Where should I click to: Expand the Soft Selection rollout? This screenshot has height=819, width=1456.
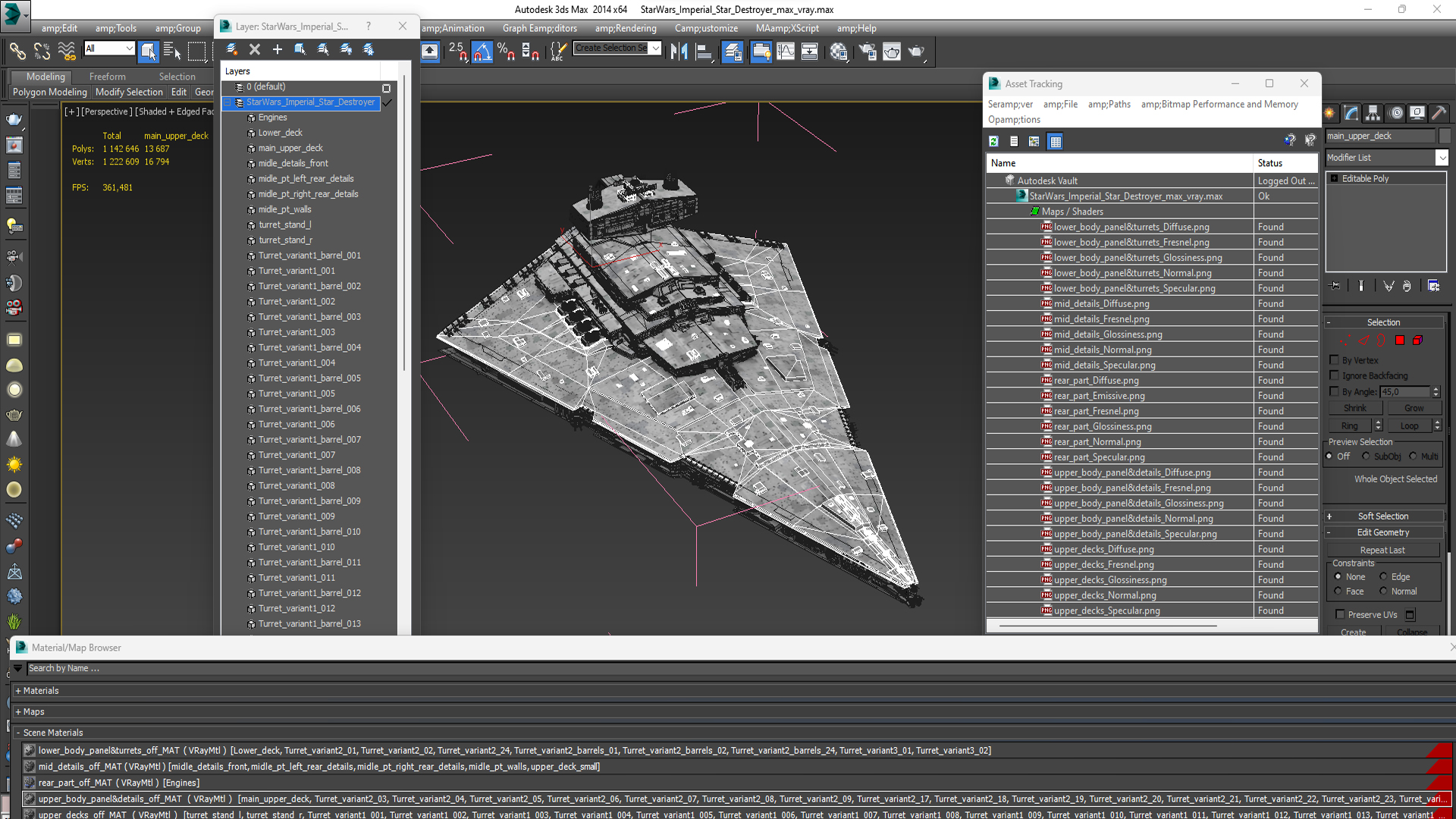(x=1383, y=516)
